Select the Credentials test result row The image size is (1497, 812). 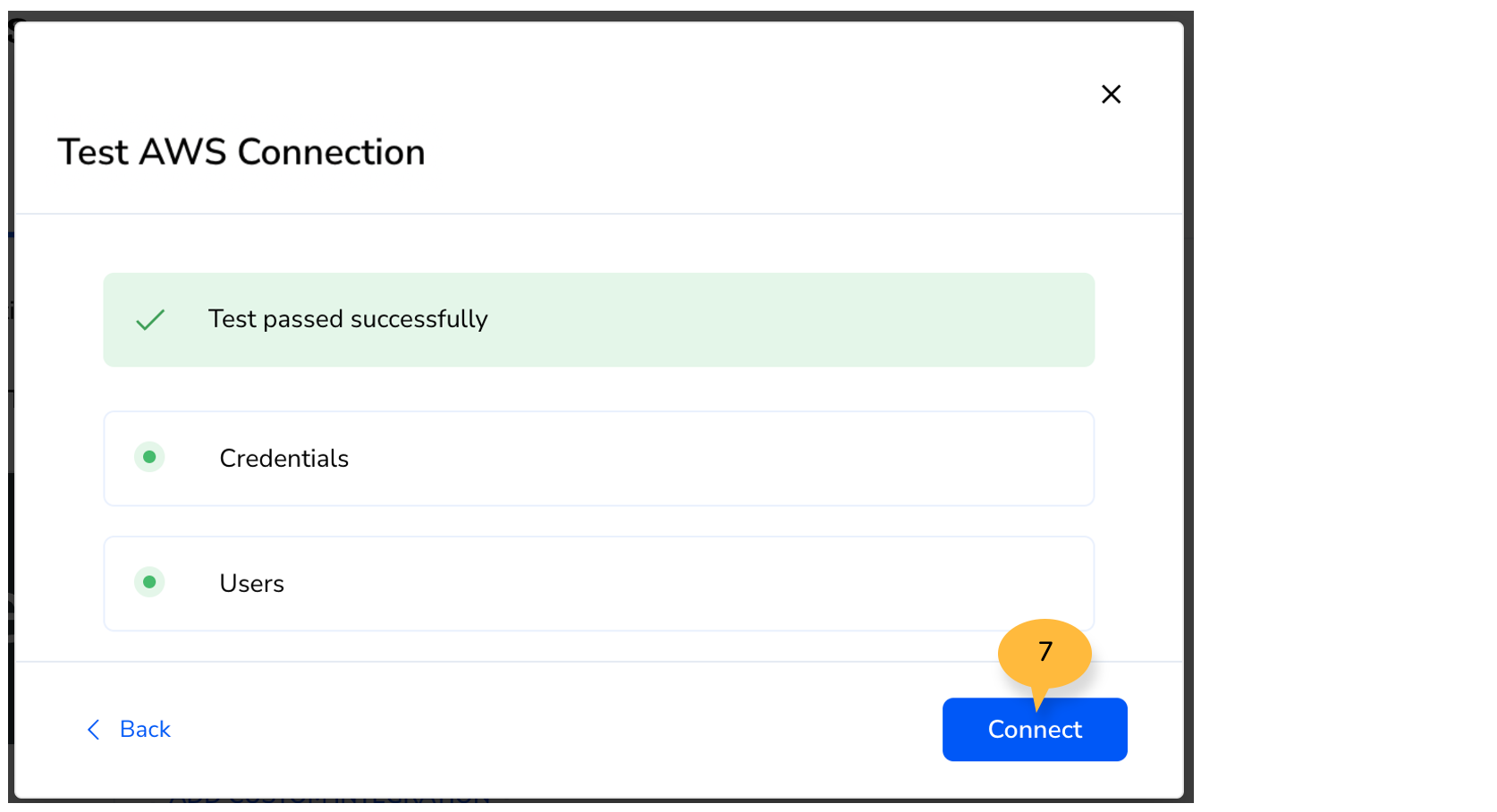pyautogui.click(x=599, y=459)
